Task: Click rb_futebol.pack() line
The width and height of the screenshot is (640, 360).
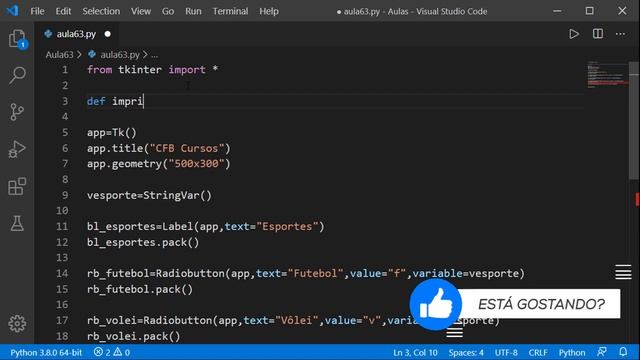Action: point(140,289)
